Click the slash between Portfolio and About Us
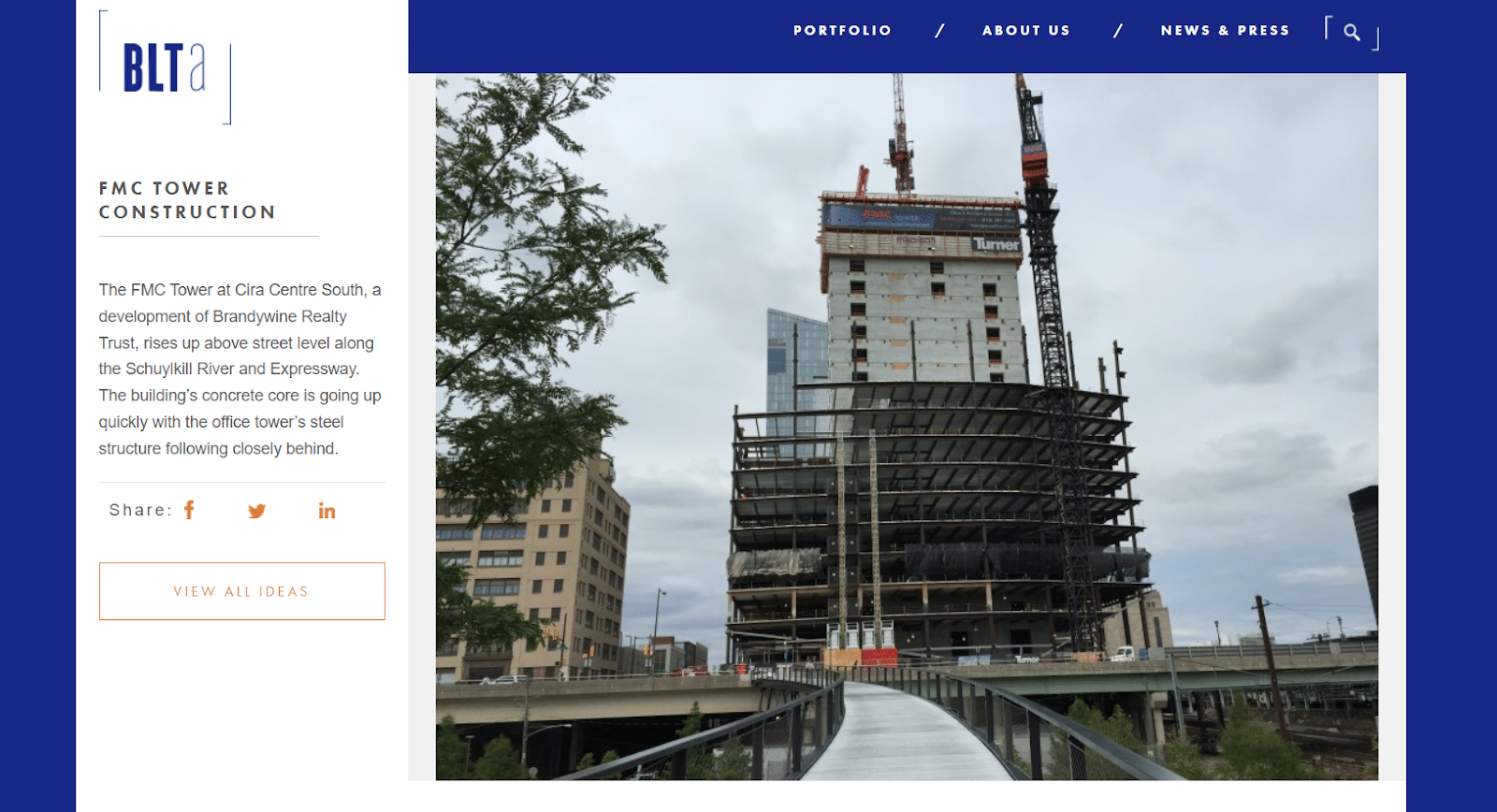This screenshot has height=812, width=1497. 939,31
